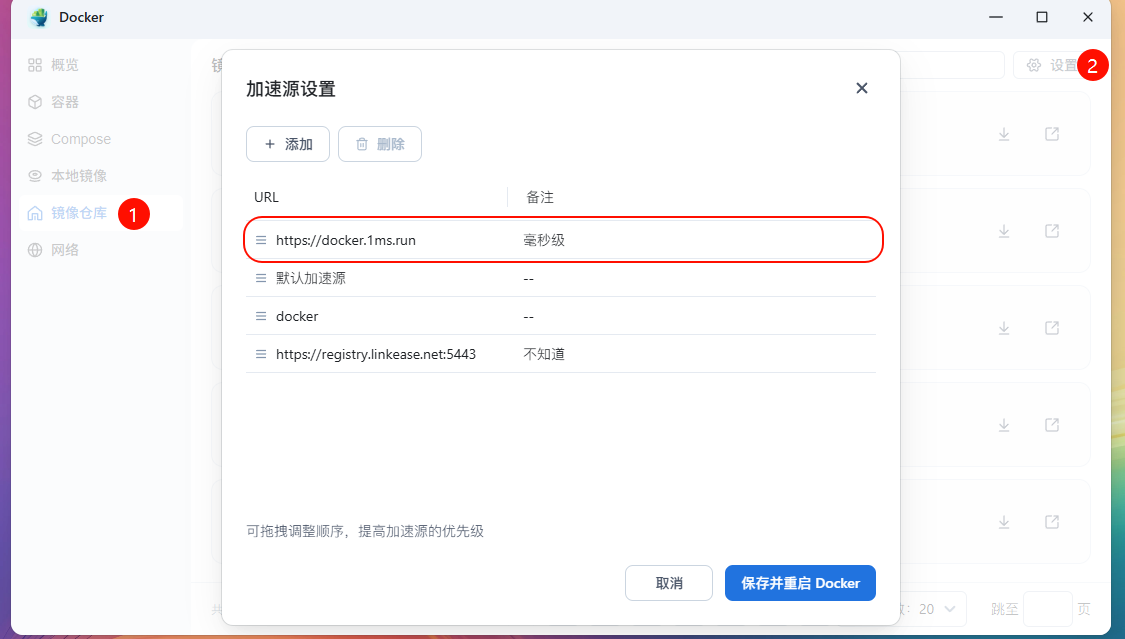Select drag handle of docker row
This screenshot has height=639, width=1125.
click(x=261, y=316)
